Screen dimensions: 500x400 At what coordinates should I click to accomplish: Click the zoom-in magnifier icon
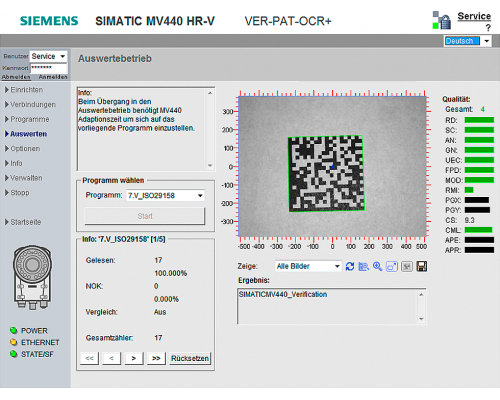tap(377, 266)
